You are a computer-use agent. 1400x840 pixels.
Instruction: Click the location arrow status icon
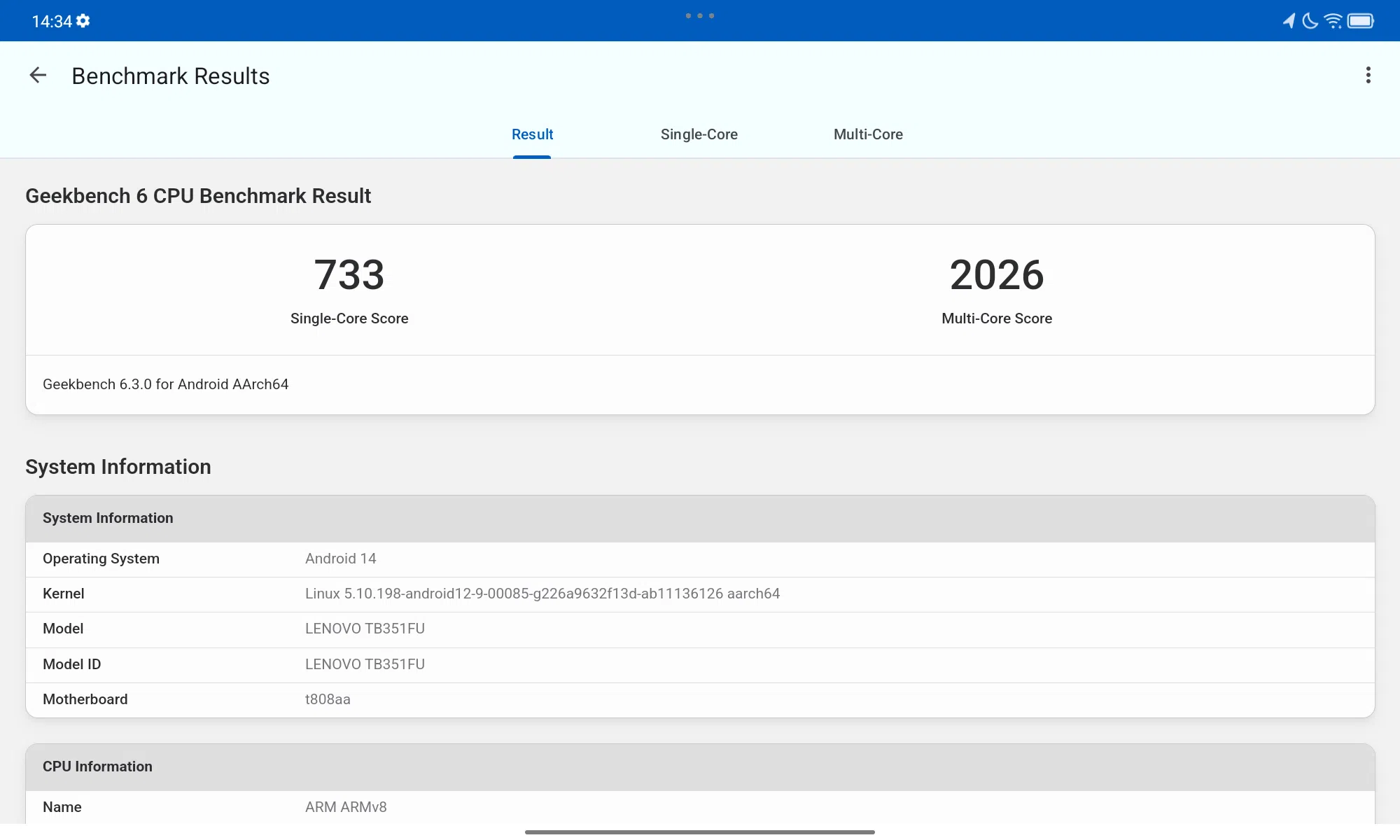click(x=1288, y=20)
